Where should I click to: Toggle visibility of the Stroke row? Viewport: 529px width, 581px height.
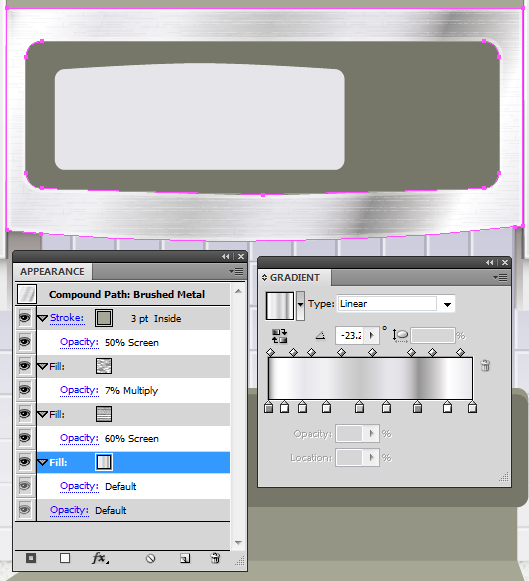[x=24, y=318]
